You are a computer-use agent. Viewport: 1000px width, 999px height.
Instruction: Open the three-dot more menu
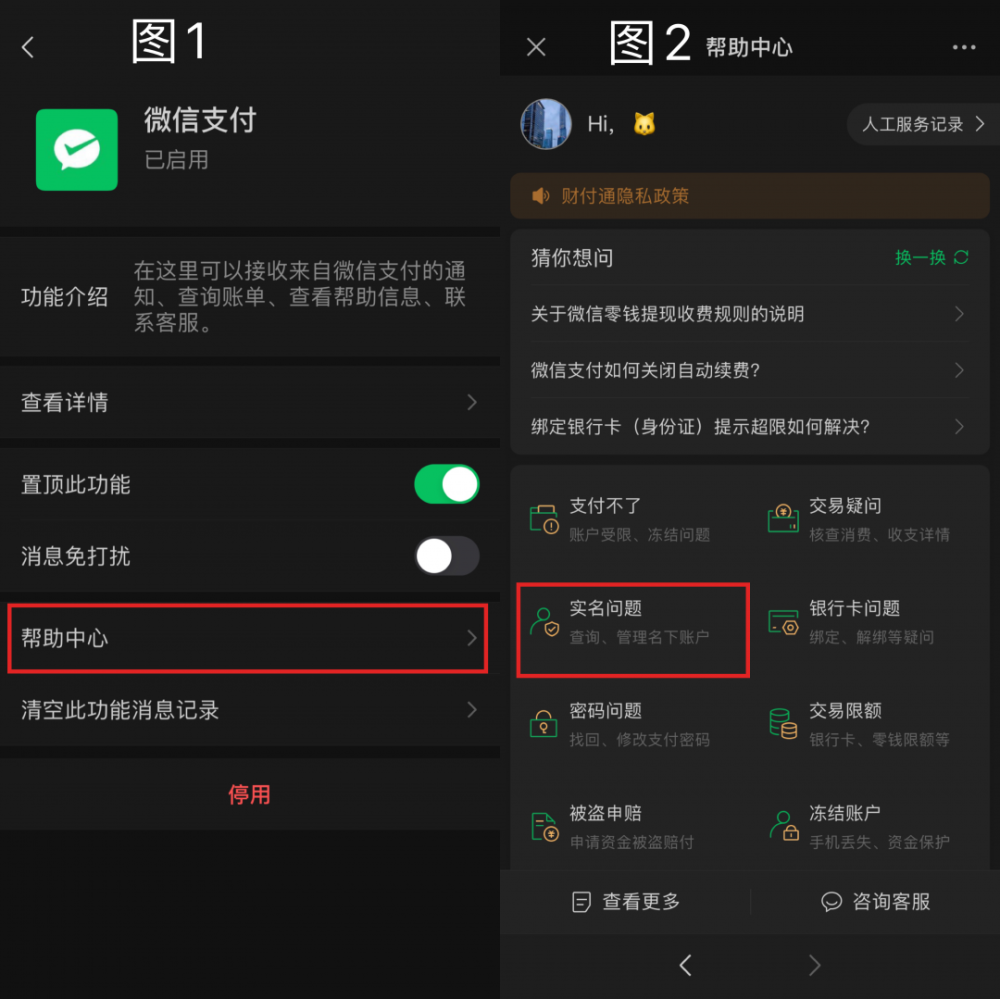click(x=964, y=47)
